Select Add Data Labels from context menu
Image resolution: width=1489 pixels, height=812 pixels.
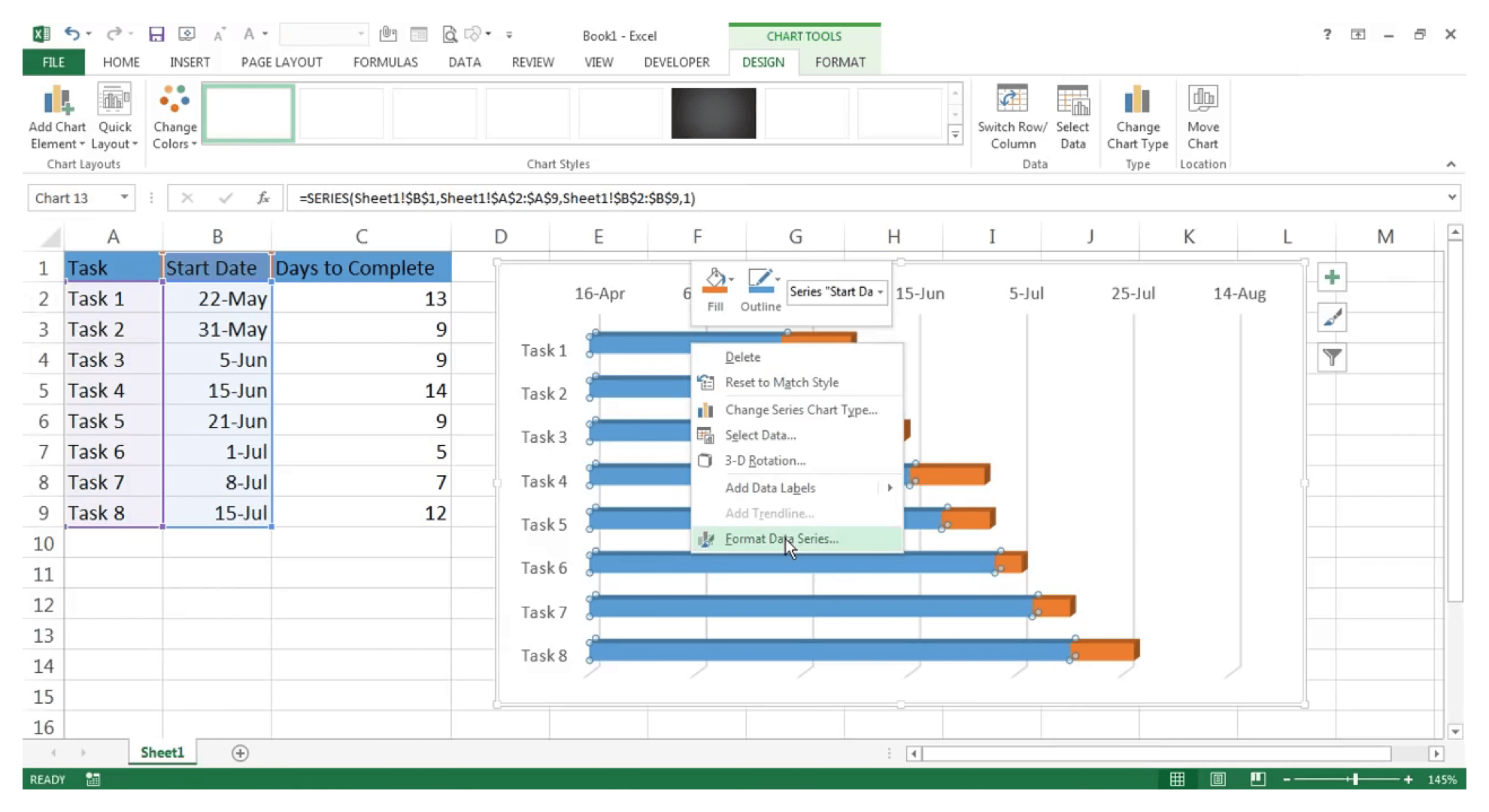pyautogui.click(x=770, y=487)
